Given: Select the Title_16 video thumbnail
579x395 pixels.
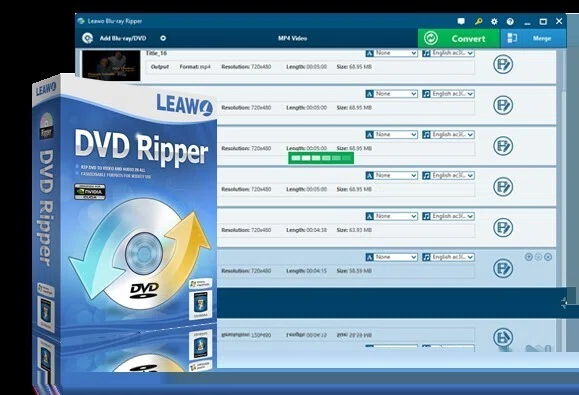Looking at the screenshot, I should point(111,65).
